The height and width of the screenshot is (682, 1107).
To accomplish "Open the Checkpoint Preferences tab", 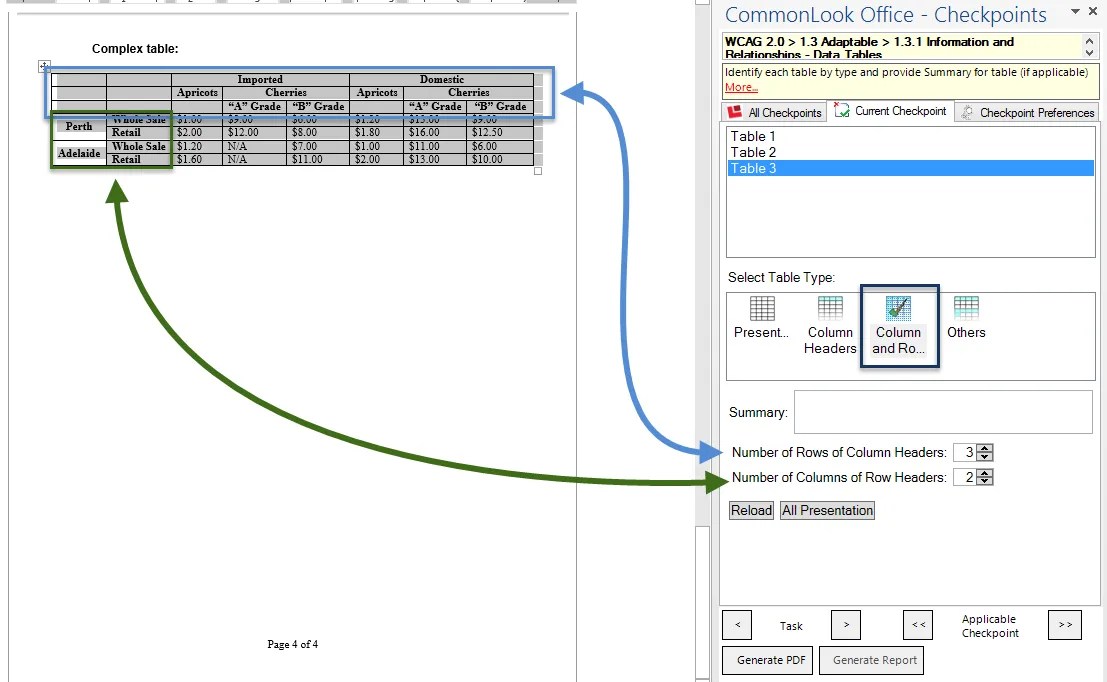I will (x=1027, y=112).
